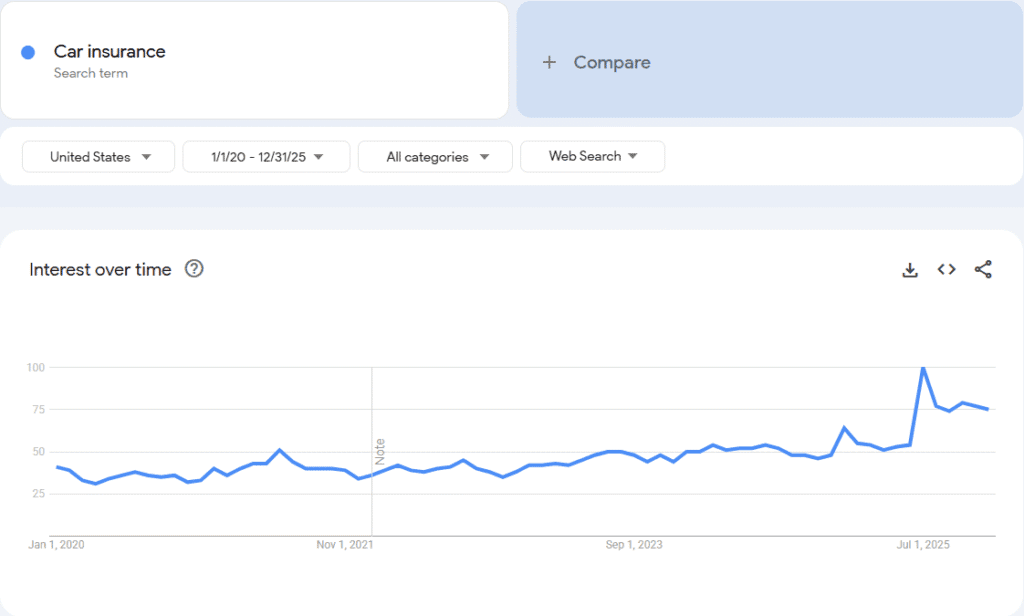The image size is (1024, 616).
Task: Click the caret arrow beside Web Search
Action: [632, 156]
